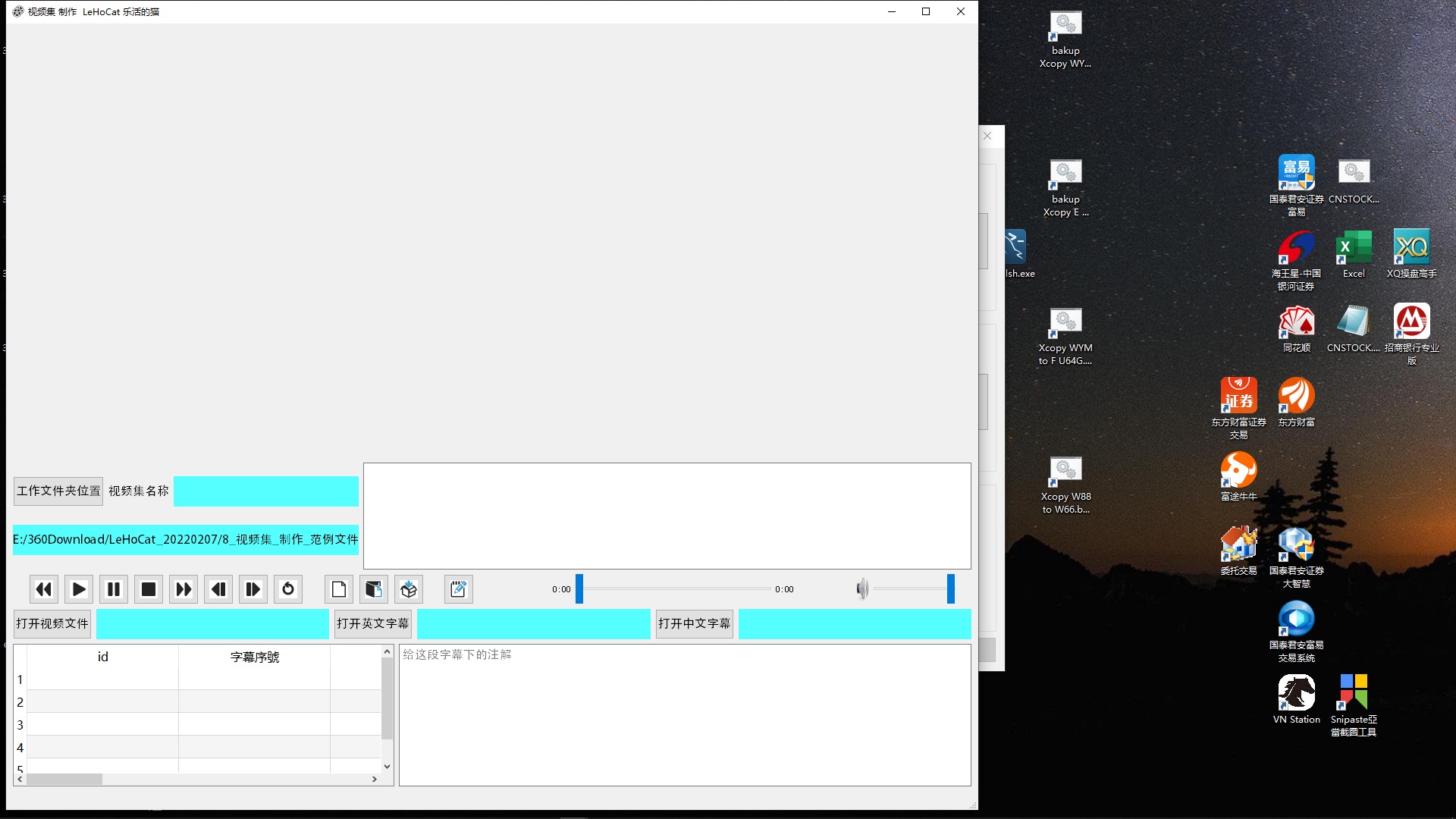Step back one frame
This screenshot has width=1456, height=819.
[x=218, y=589]
